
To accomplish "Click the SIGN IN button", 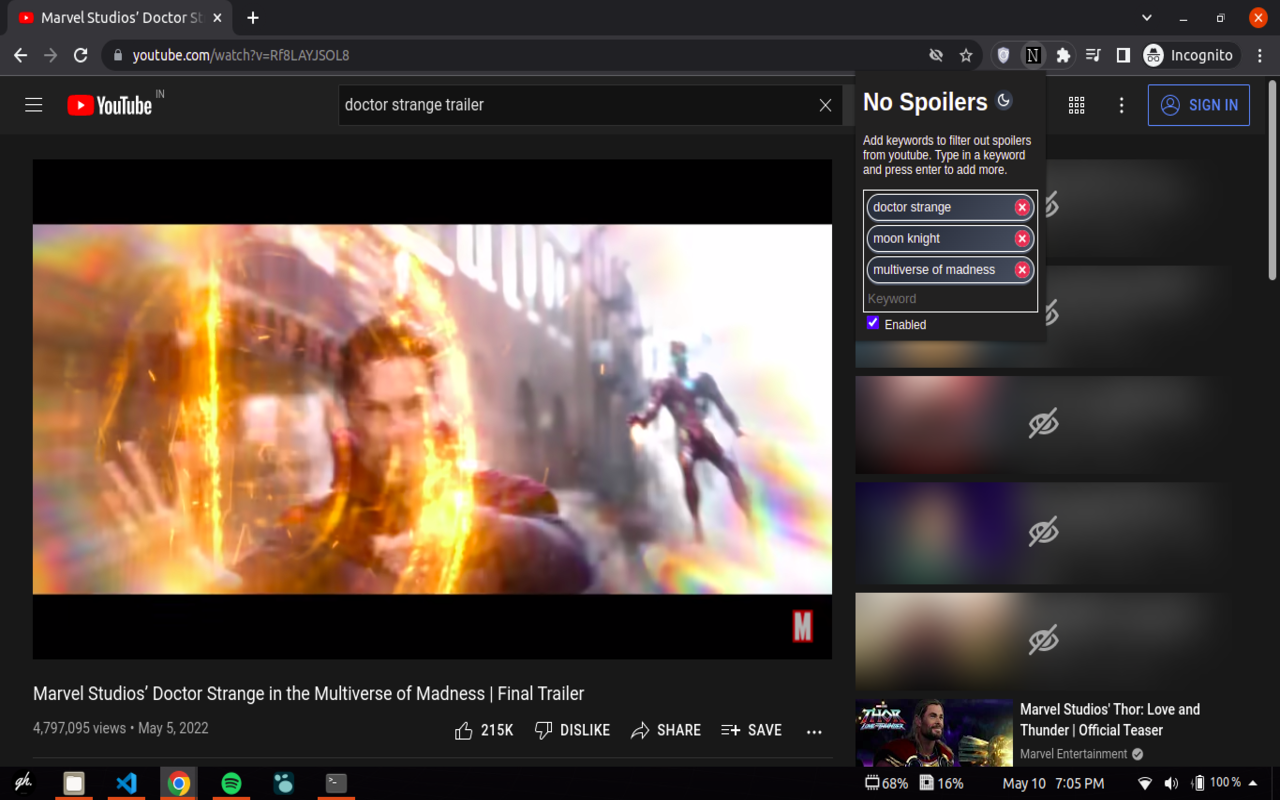I will (x=1198, y=104).
